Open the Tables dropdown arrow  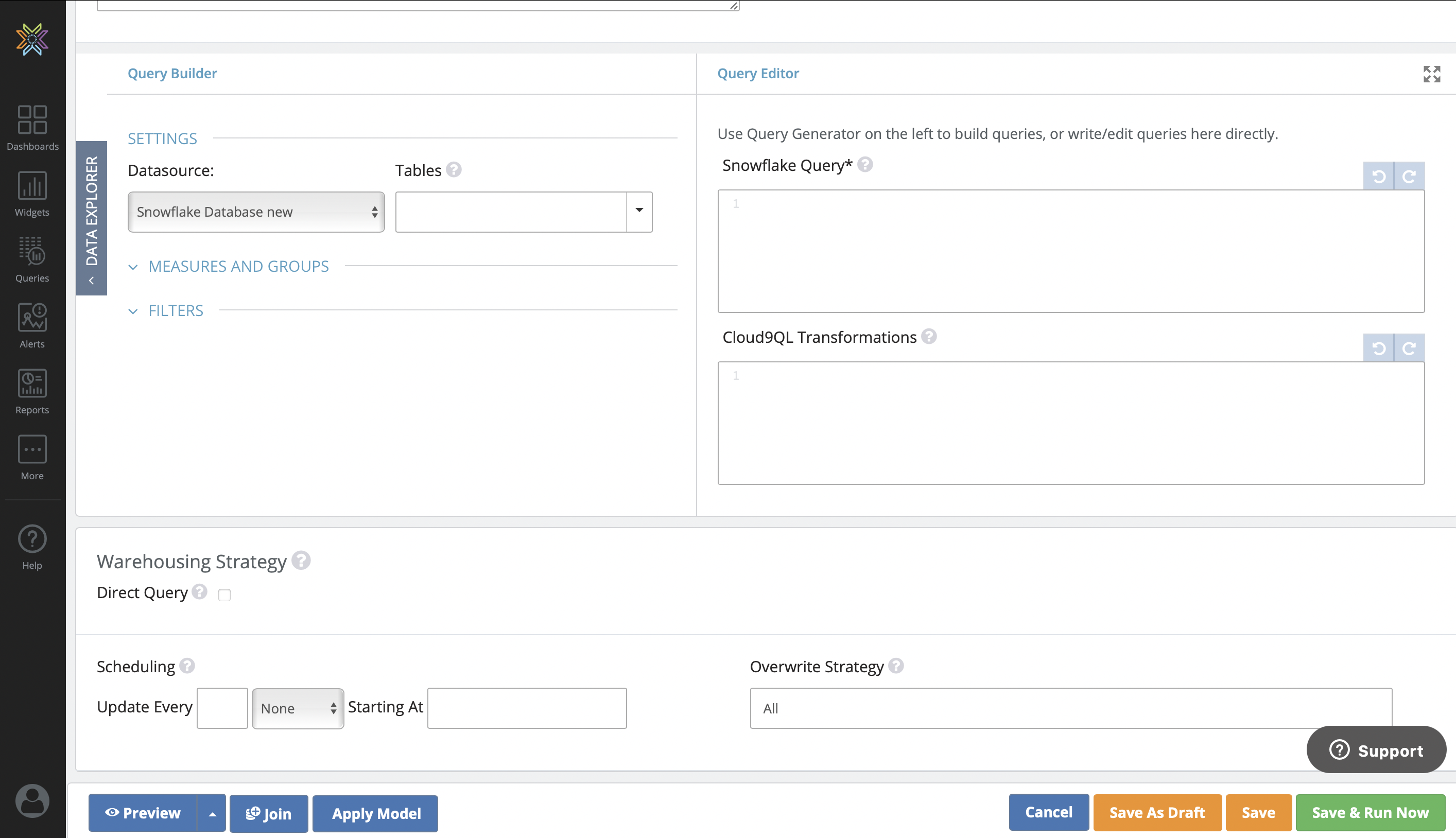click(639, 211)
